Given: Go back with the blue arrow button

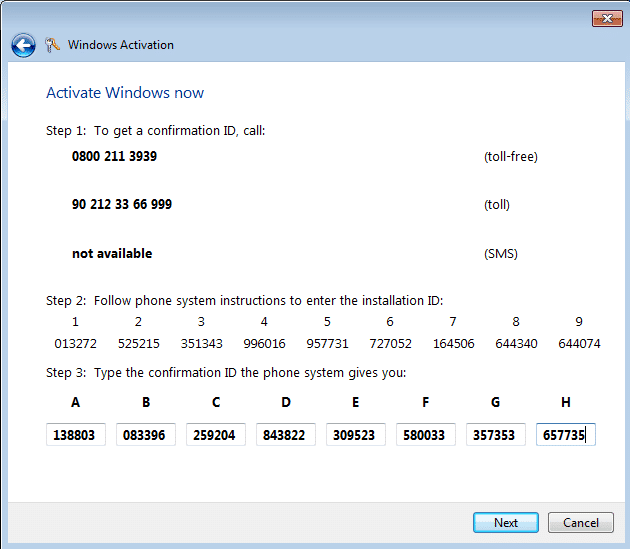Looking at the screenshot, I should click(23, 45).
